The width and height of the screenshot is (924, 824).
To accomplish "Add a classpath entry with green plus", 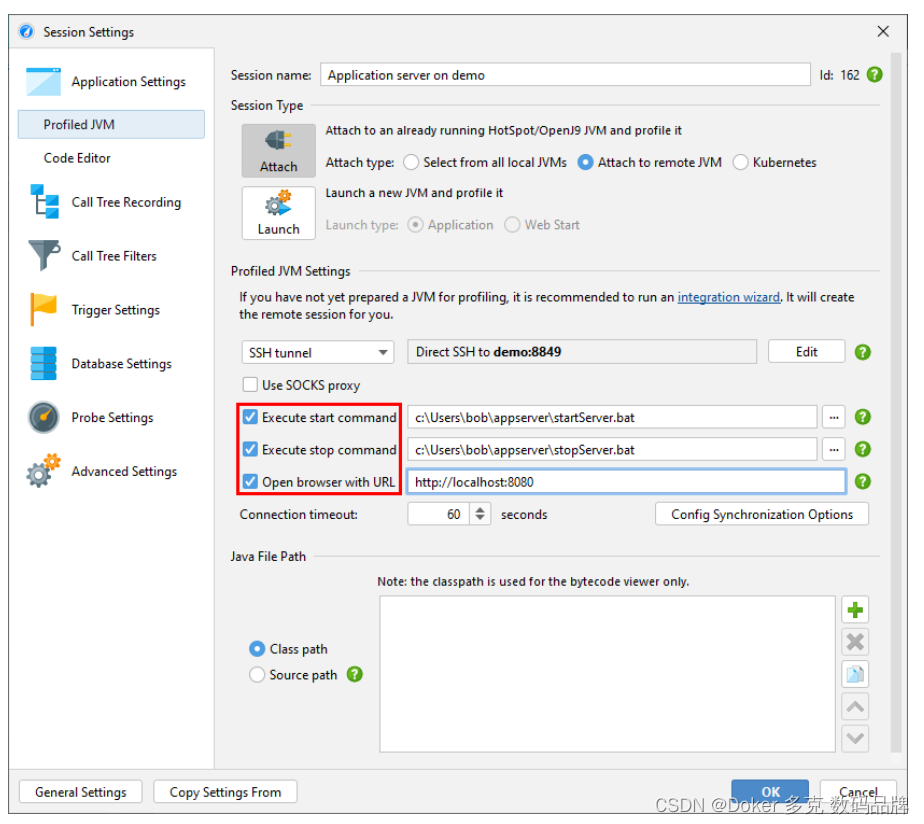I will pos(855,610).
